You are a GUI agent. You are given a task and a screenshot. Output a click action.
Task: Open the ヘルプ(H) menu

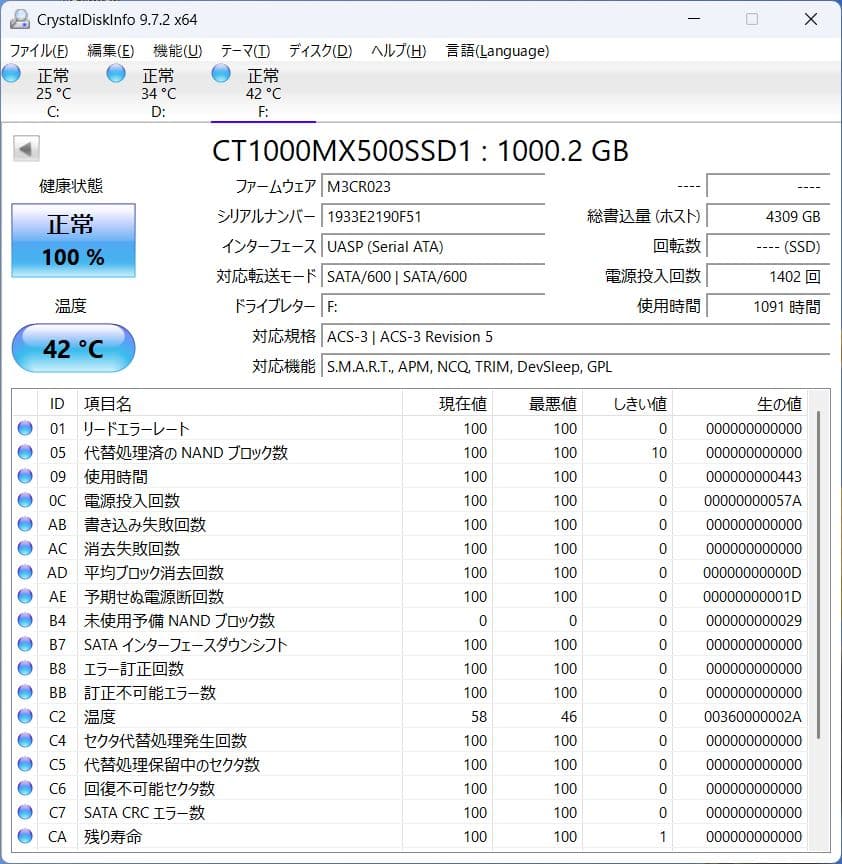(x=398, y=51)
